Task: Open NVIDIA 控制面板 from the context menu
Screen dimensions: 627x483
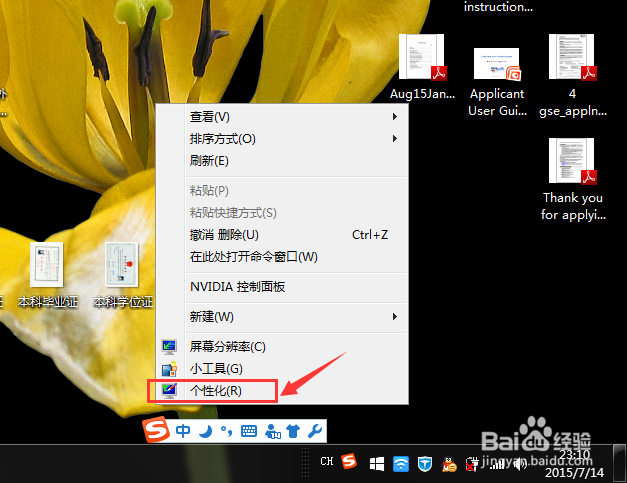Action: pyautogui.click(x=282, y=287)
